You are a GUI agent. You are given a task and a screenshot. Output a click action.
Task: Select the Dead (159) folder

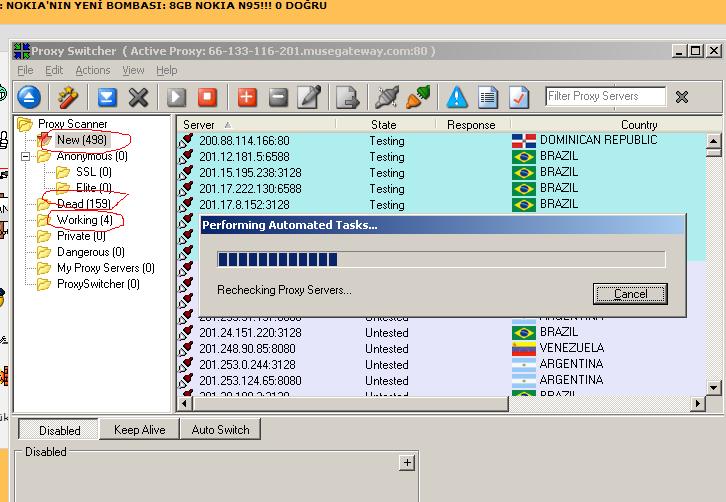pyautogui.click(x=84, y=204)
